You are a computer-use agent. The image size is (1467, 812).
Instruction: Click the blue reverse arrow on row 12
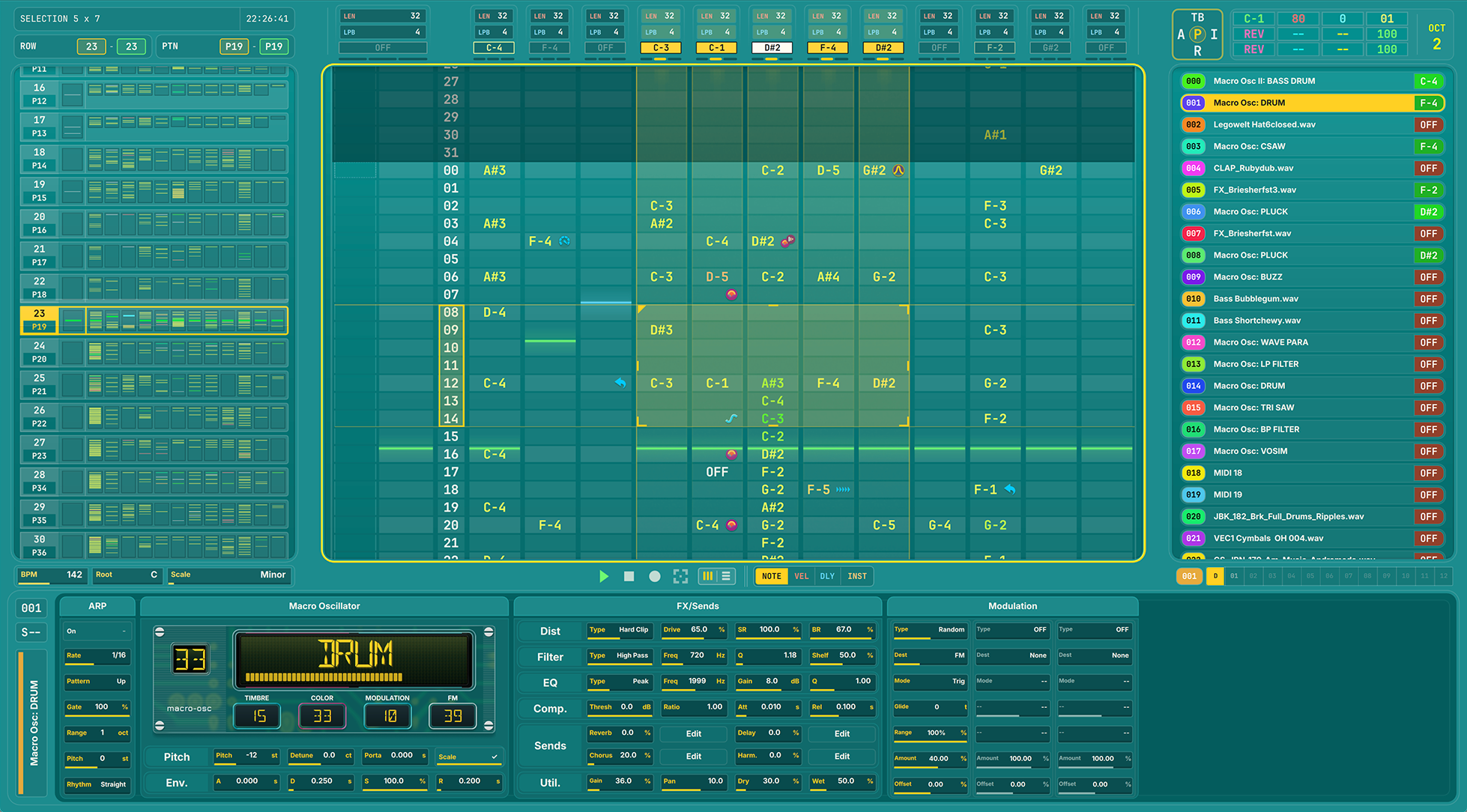[x=620, y=383]
